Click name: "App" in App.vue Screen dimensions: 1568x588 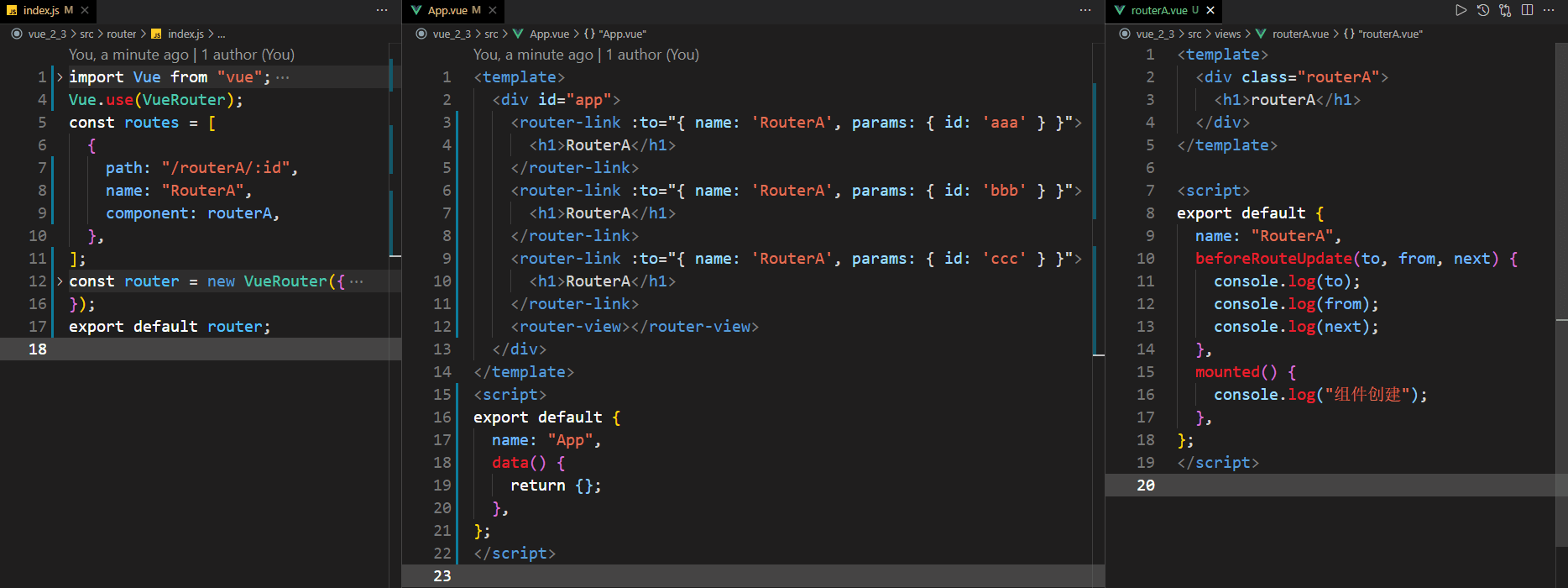tap(546, 440)
